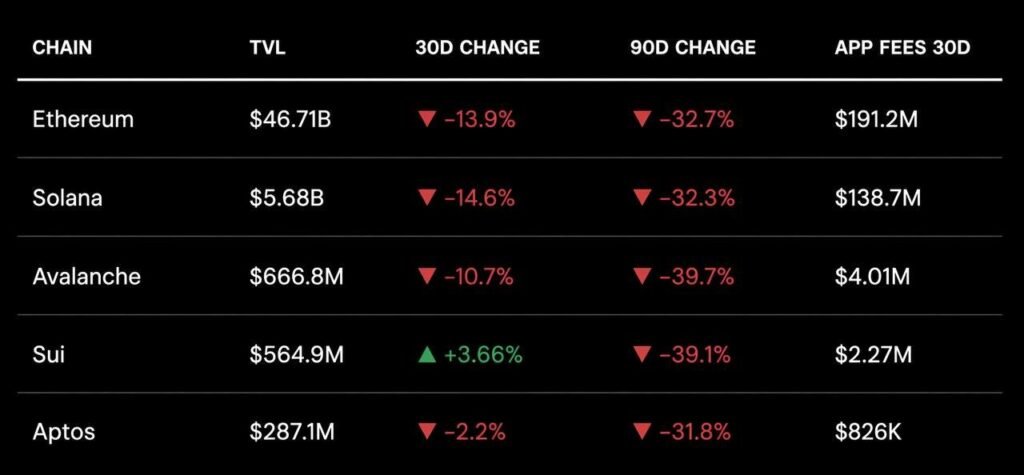Click Sui's red 90D down-arrow icon
1024x475 pixels.
tap(642, 354)
